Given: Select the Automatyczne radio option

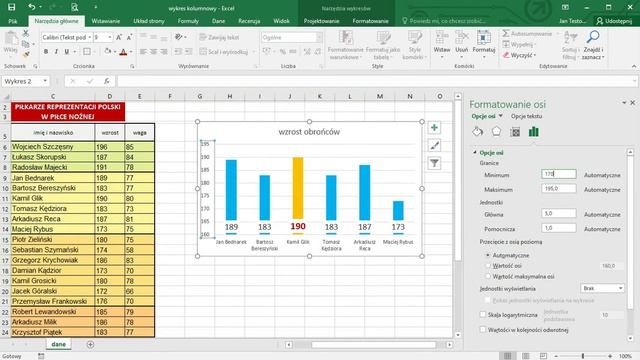Looking at the screenshot, I should (x=487, y=255).
